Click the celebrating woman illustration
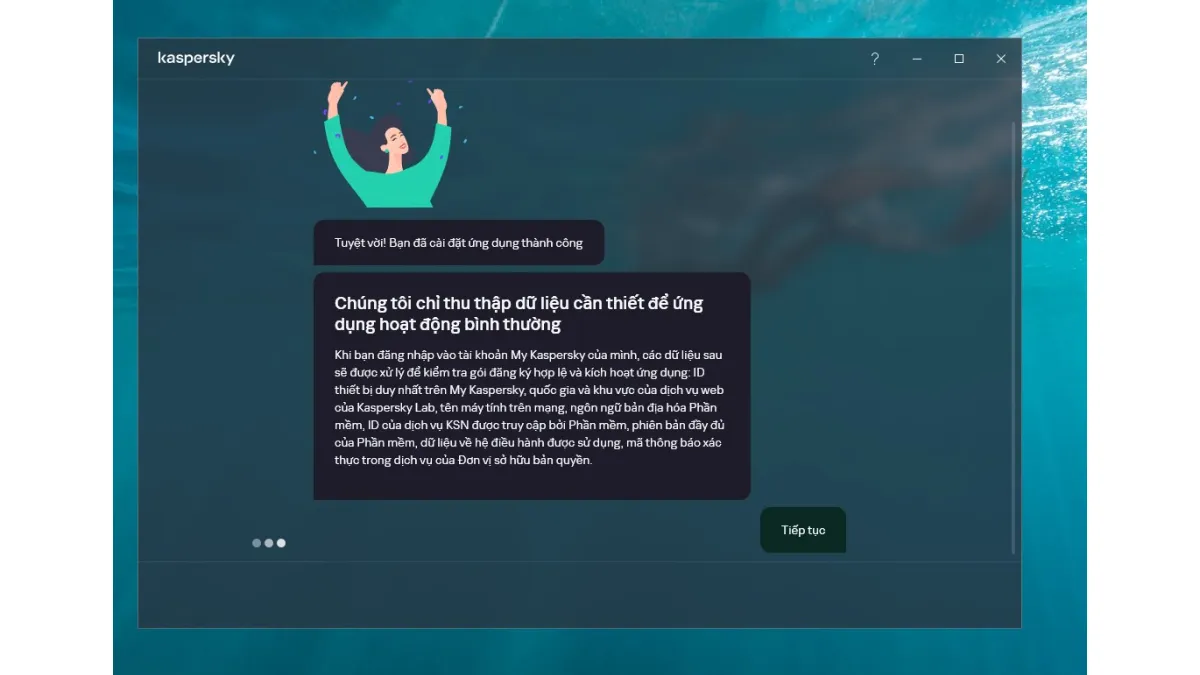 tap(387, 145)
